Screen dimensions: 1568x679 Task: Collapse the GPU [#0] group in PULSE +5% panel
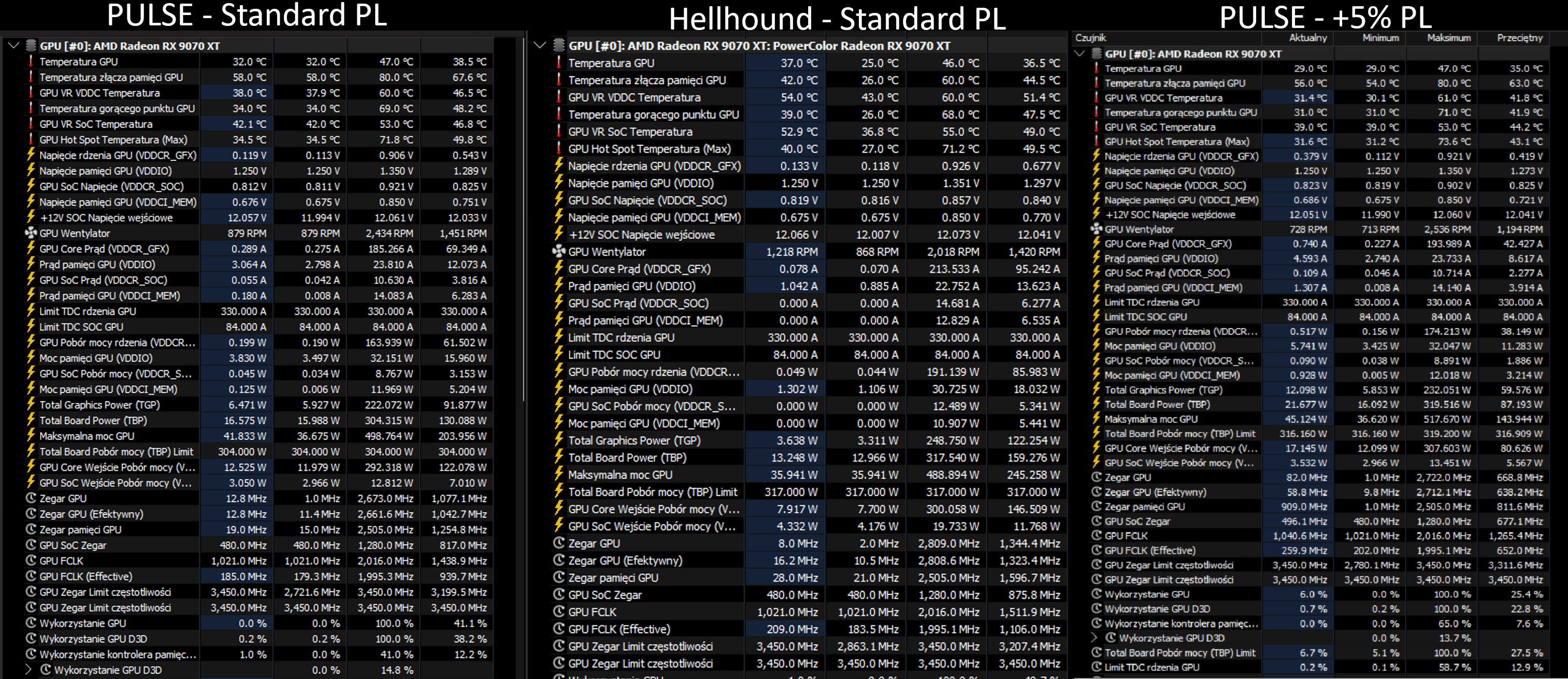click(1080, 53)
